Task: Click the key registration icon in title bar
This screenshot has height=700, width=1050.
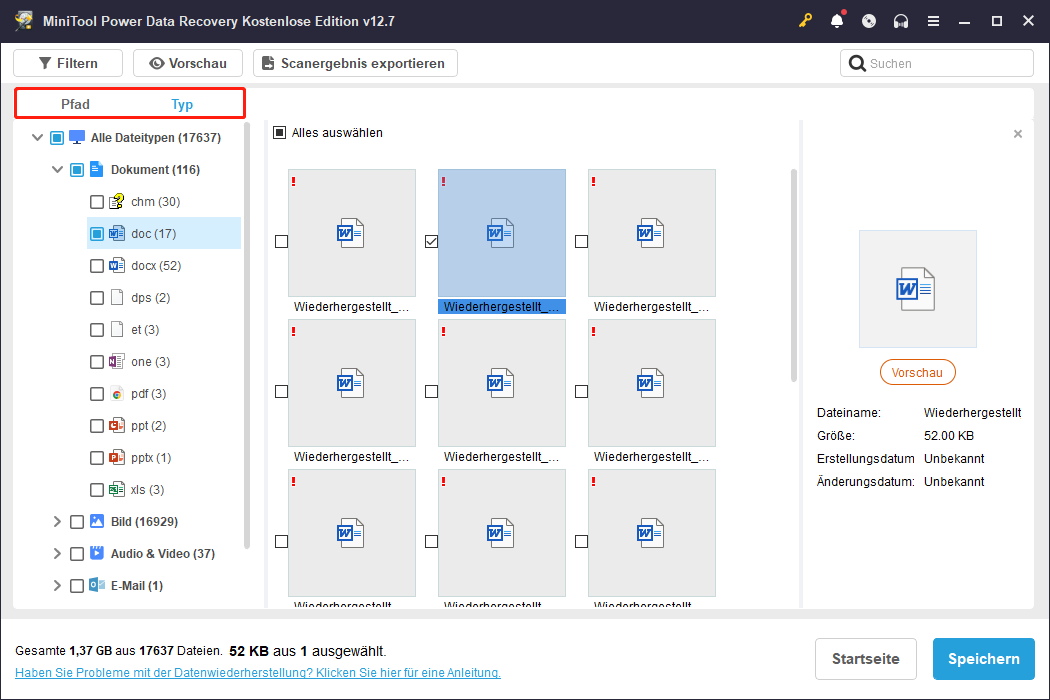Action: click(805, 20)
